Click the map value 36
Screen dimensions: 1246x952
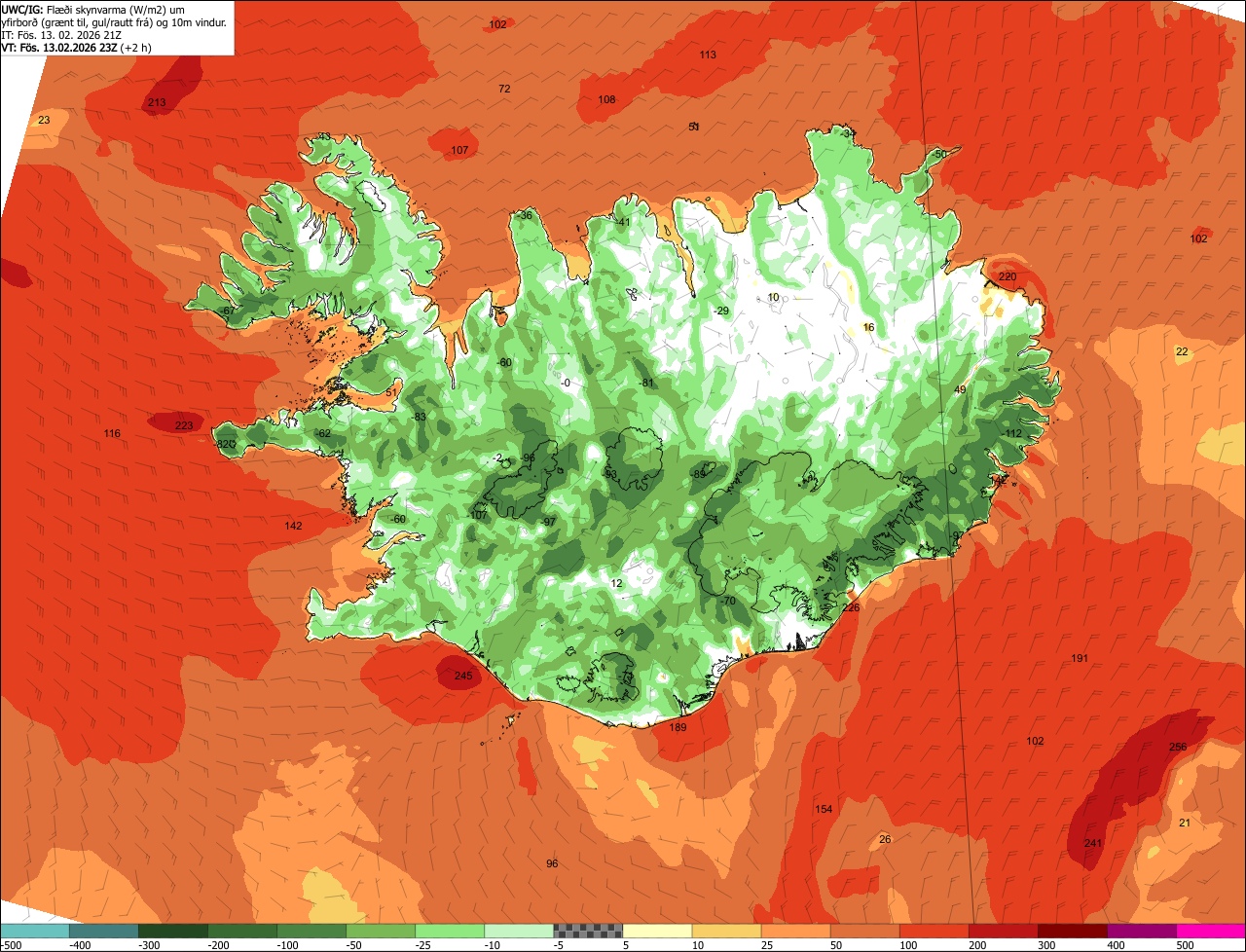tap(526, 215)
